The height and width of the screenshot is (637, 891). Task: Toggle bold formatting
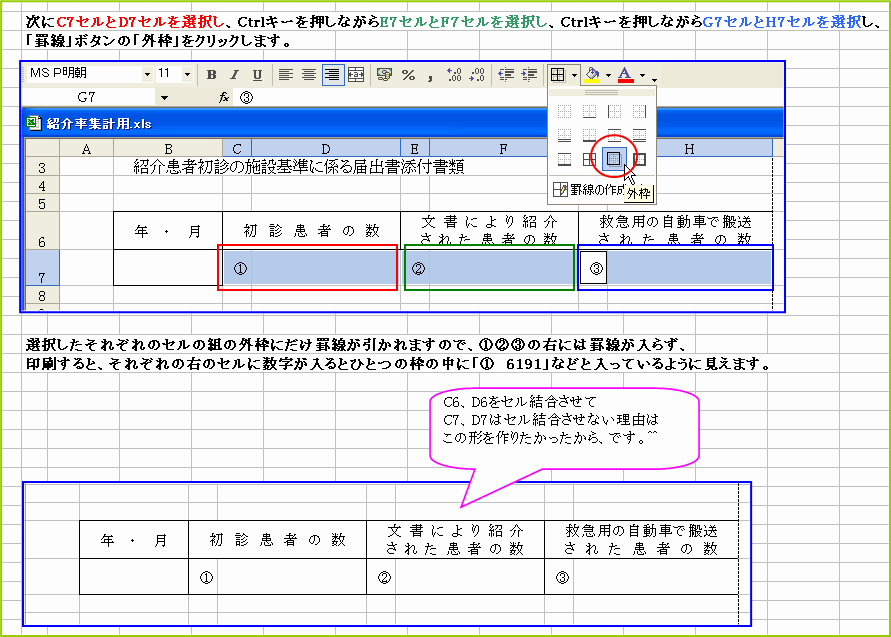tap(210, 75)
